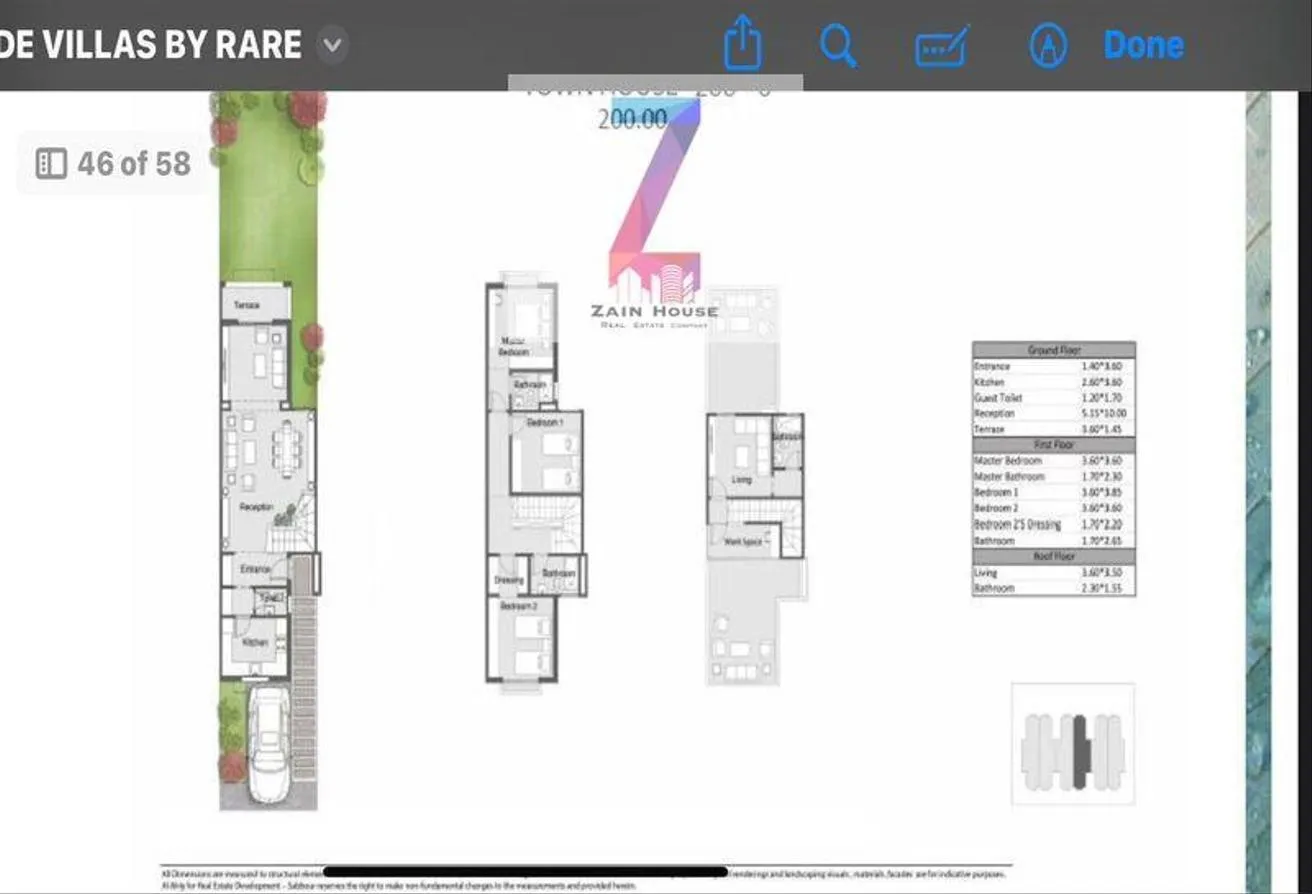Tap the Roof Floor header in dimensions table
Viewport: 1312px width, 894px height.
pos(1054,556)
